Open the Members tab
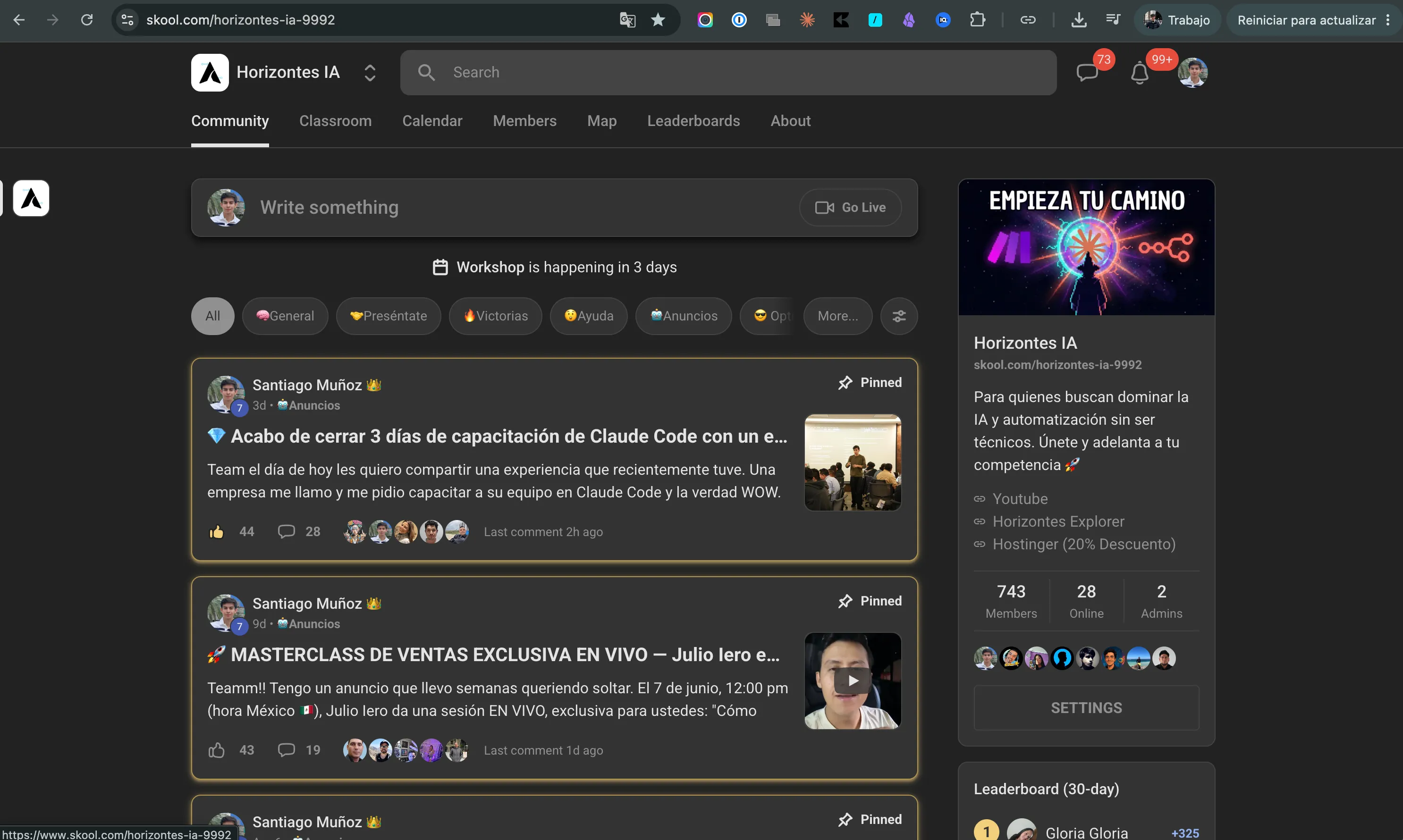The height and width of the screenshot is (840, 1403). tap(525, 121)
